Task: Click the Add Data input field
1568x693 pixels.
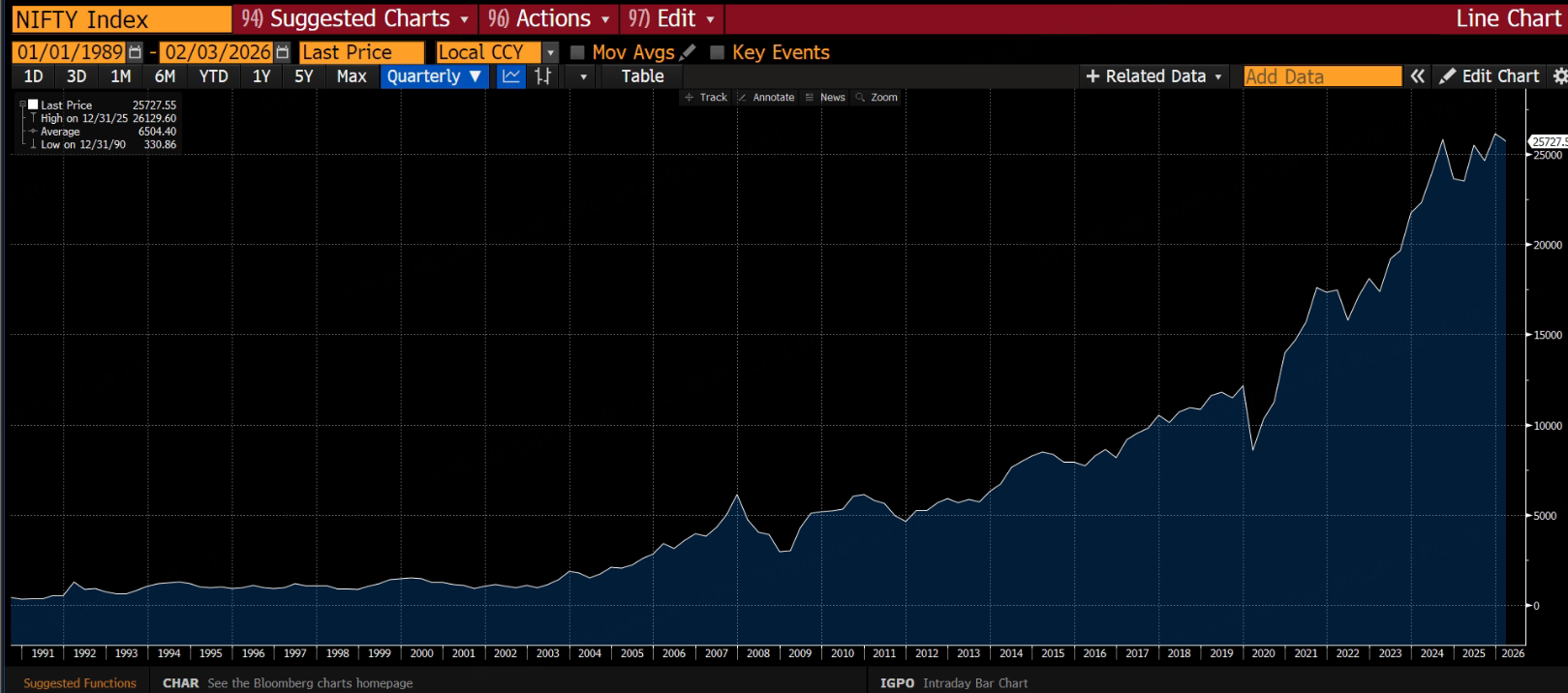Action: click(x=1322, y=76)
